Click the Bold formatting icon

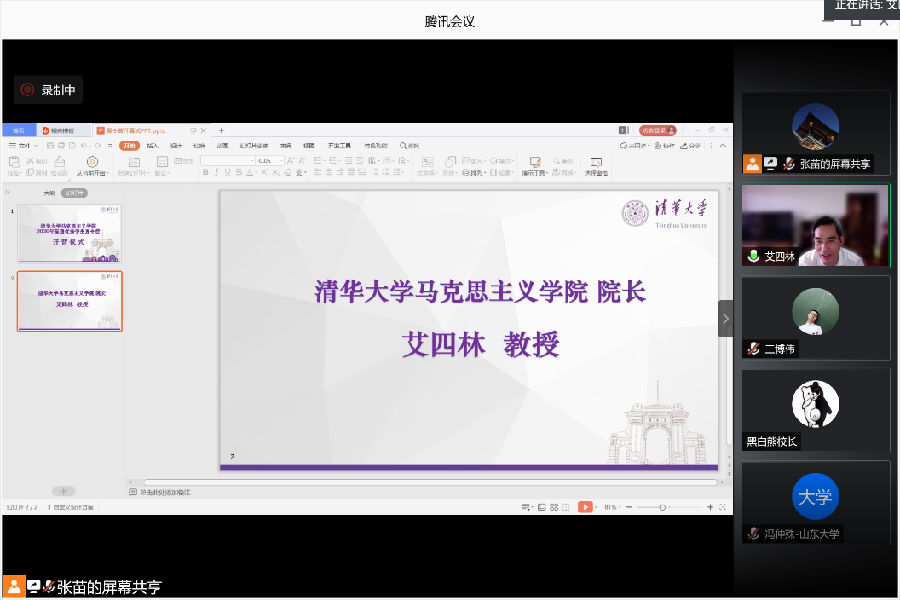pyautogui.click(x=205, y=173)
